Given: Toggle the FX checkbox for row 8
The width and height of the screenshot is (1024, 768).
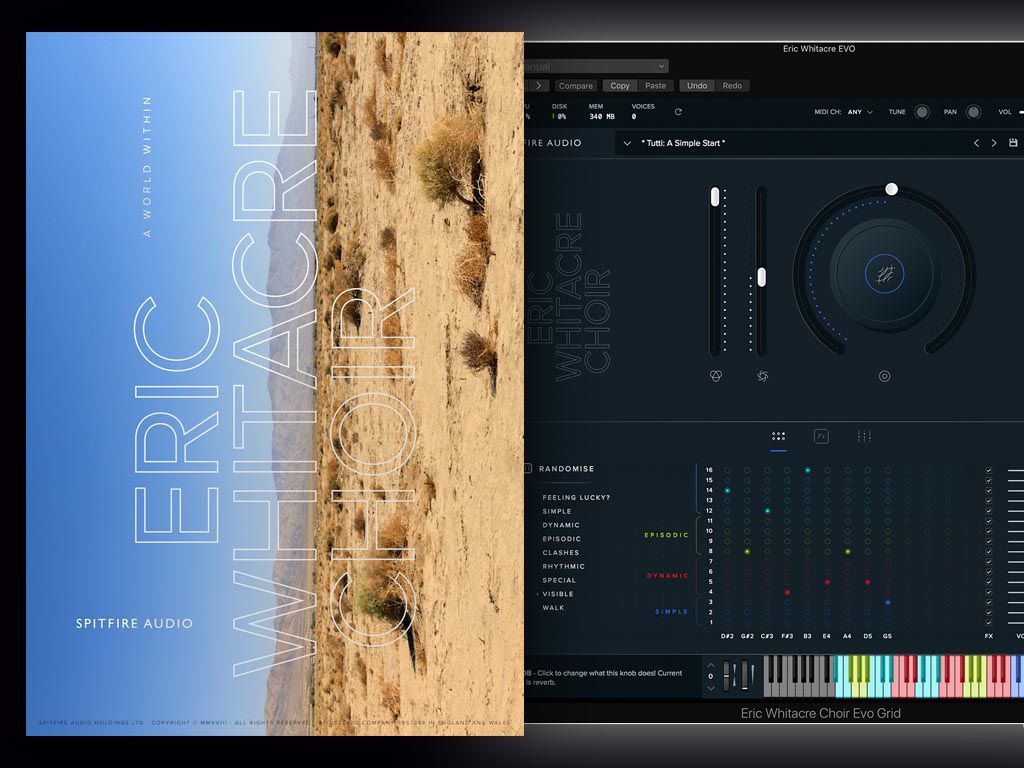Looking at the screenshot, I should [989, 551].
